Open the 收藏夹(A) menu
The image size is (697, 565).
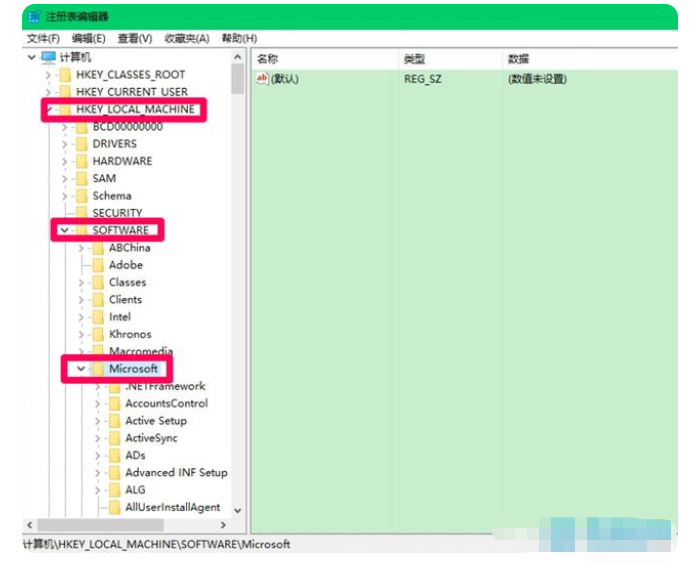[187, 39]
